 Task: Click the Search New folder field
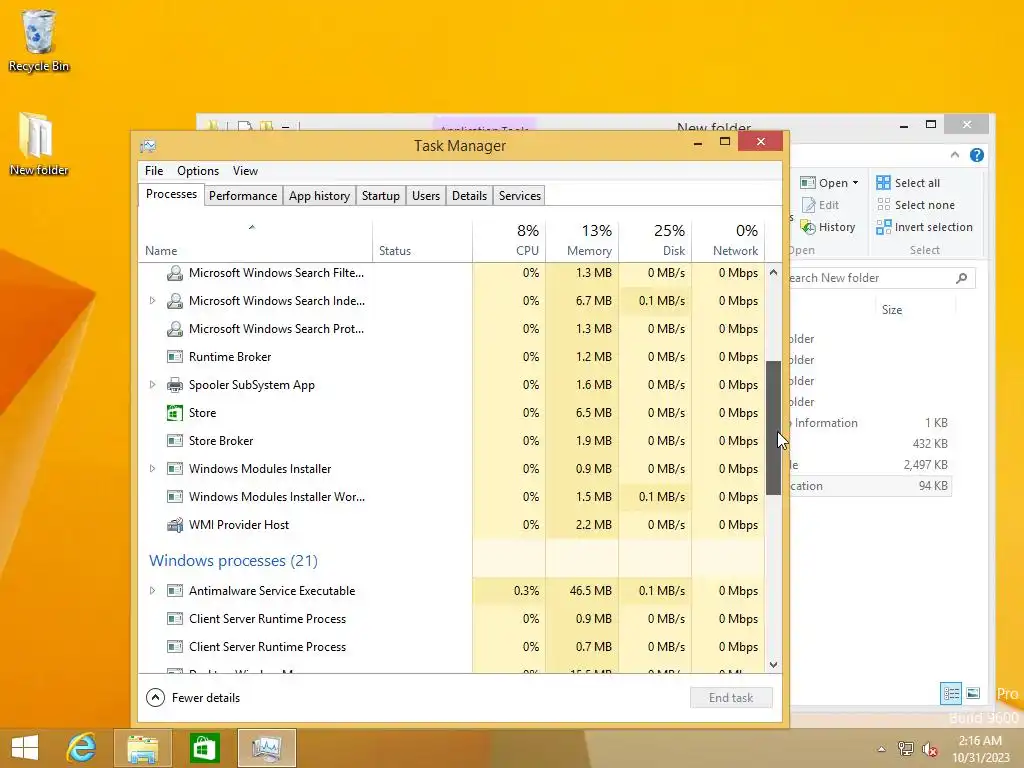click(x=882, y=278)
